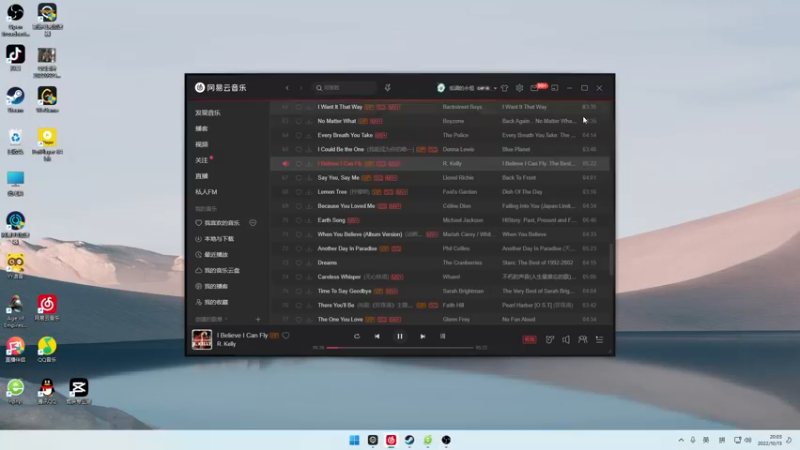Viewport: 800px width, 450px height.
Task: Toggle the red audio quality badge
Action: [530, 339]
